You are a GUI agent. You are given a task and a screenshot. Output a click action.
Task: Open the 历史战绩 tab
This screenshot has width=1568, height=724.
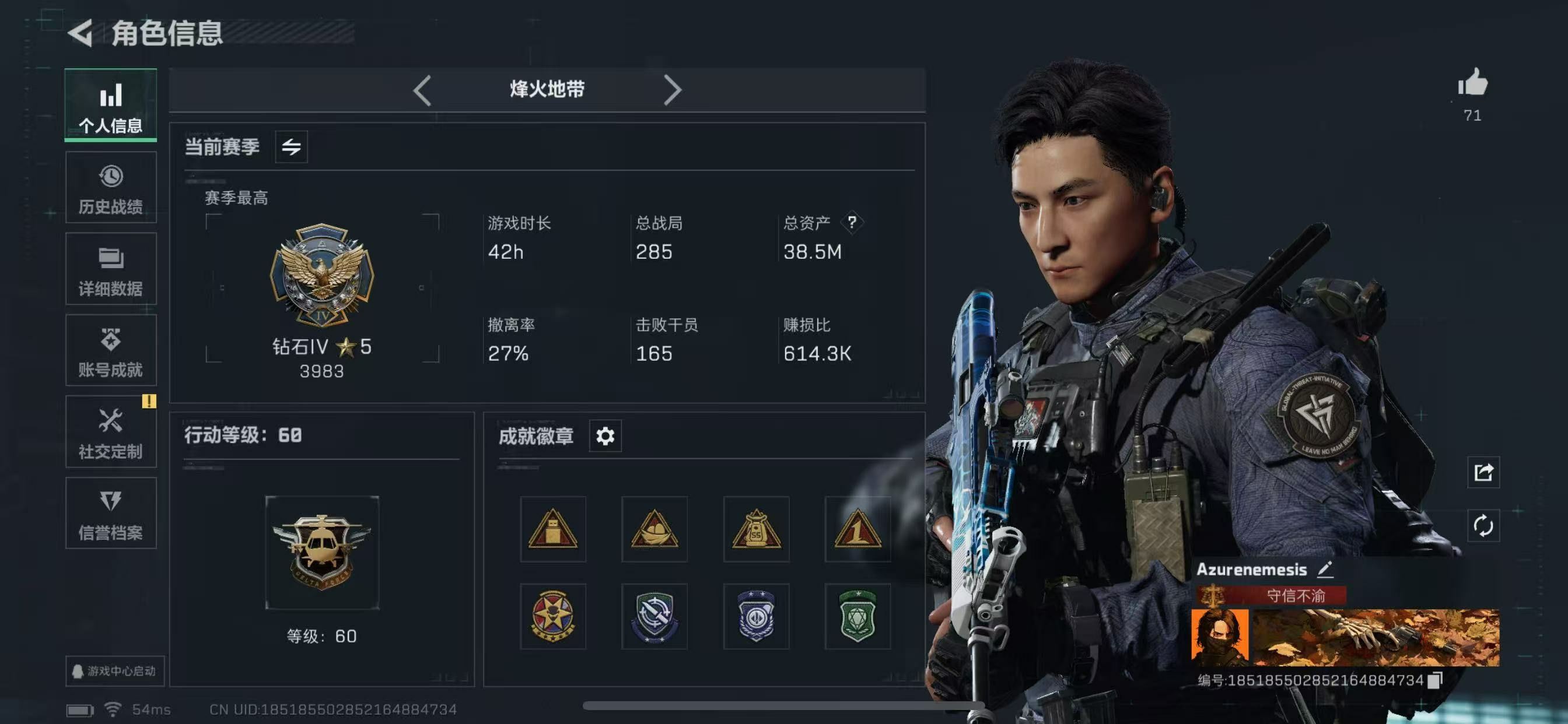111,188
